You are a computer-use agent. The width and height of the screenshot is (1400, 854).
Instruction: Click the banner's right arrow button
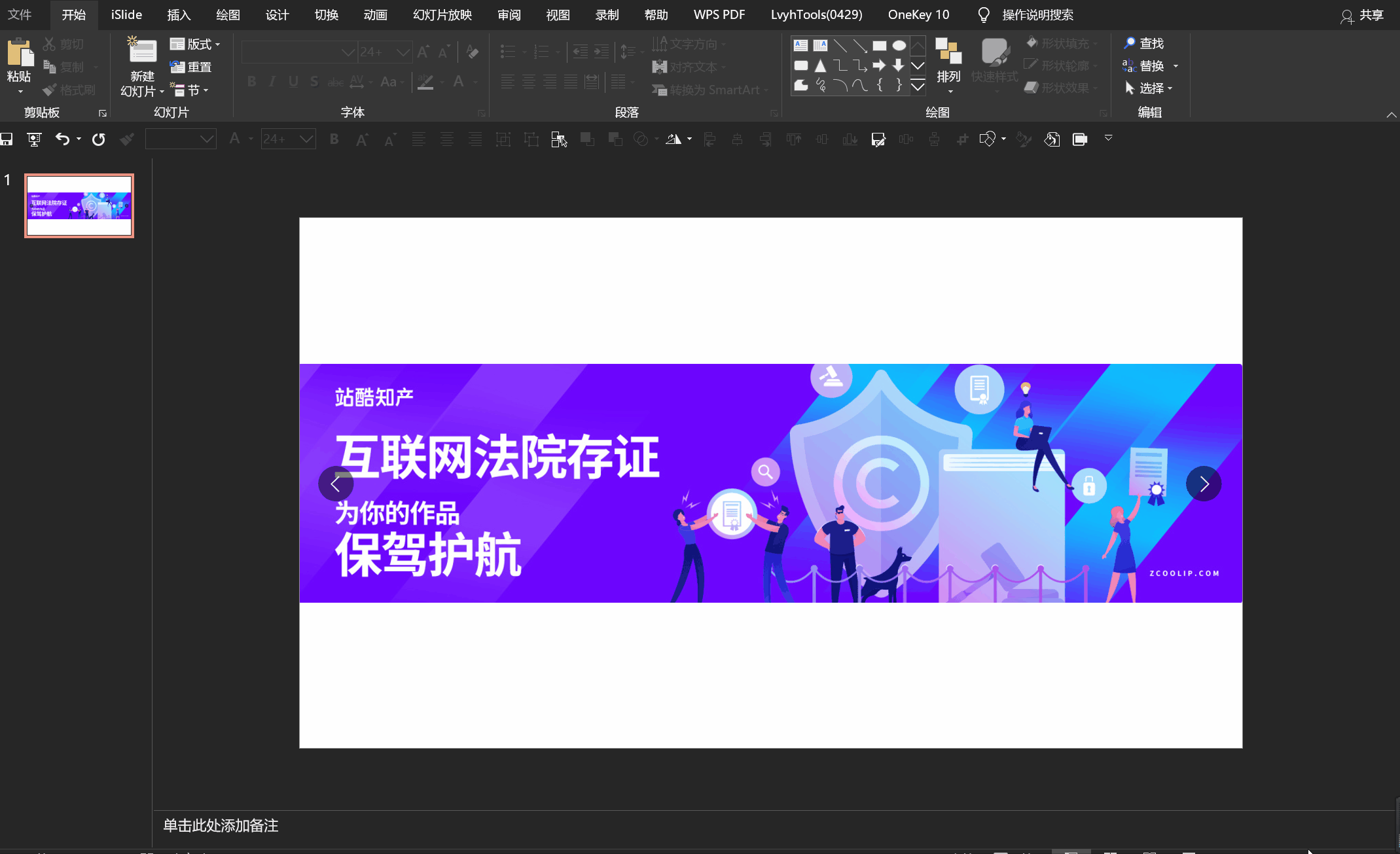pyautogui.click(x=1204, y=484)
